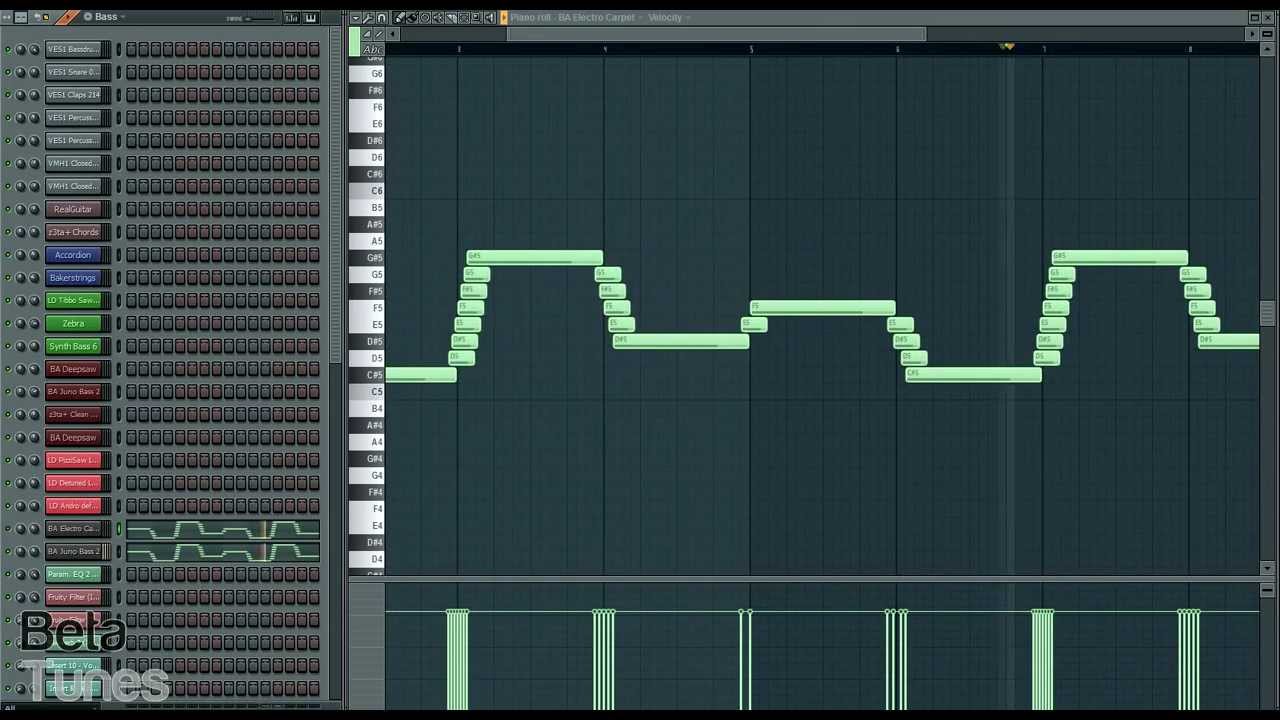Click the piano roll horizontal scrollbar thumb

click(716, 34)
